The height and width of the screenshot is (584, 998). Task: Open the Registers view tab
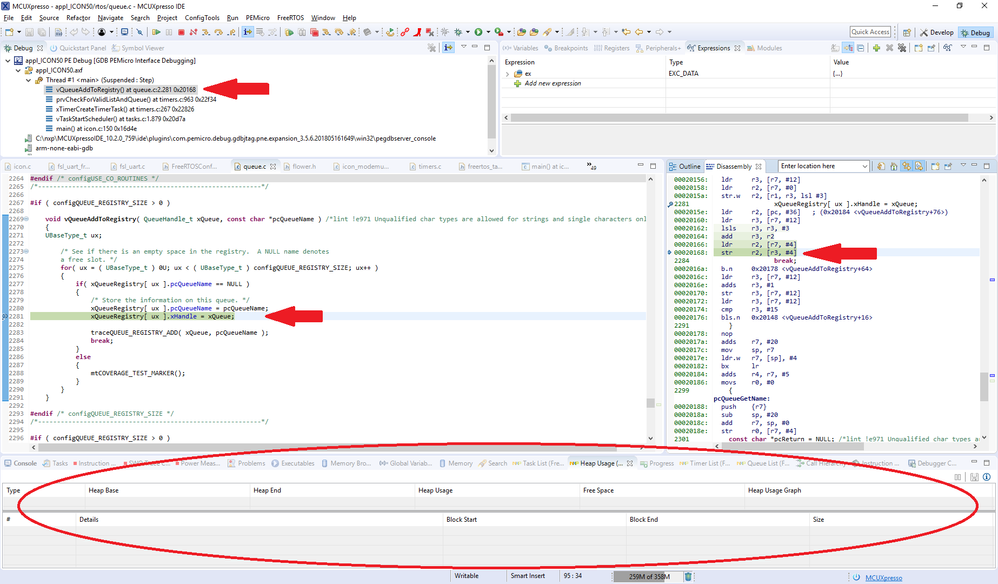tap(612, 48)
